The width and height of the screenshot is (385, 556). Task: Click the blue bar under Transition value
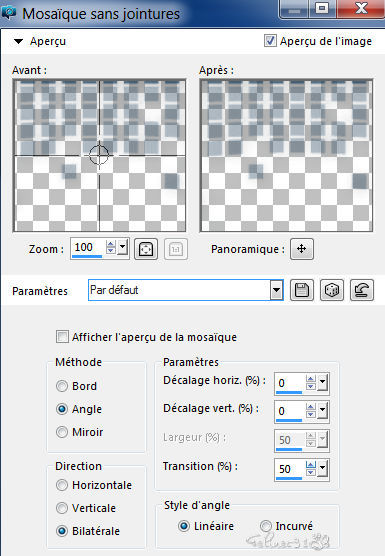(x=289, y=478)
